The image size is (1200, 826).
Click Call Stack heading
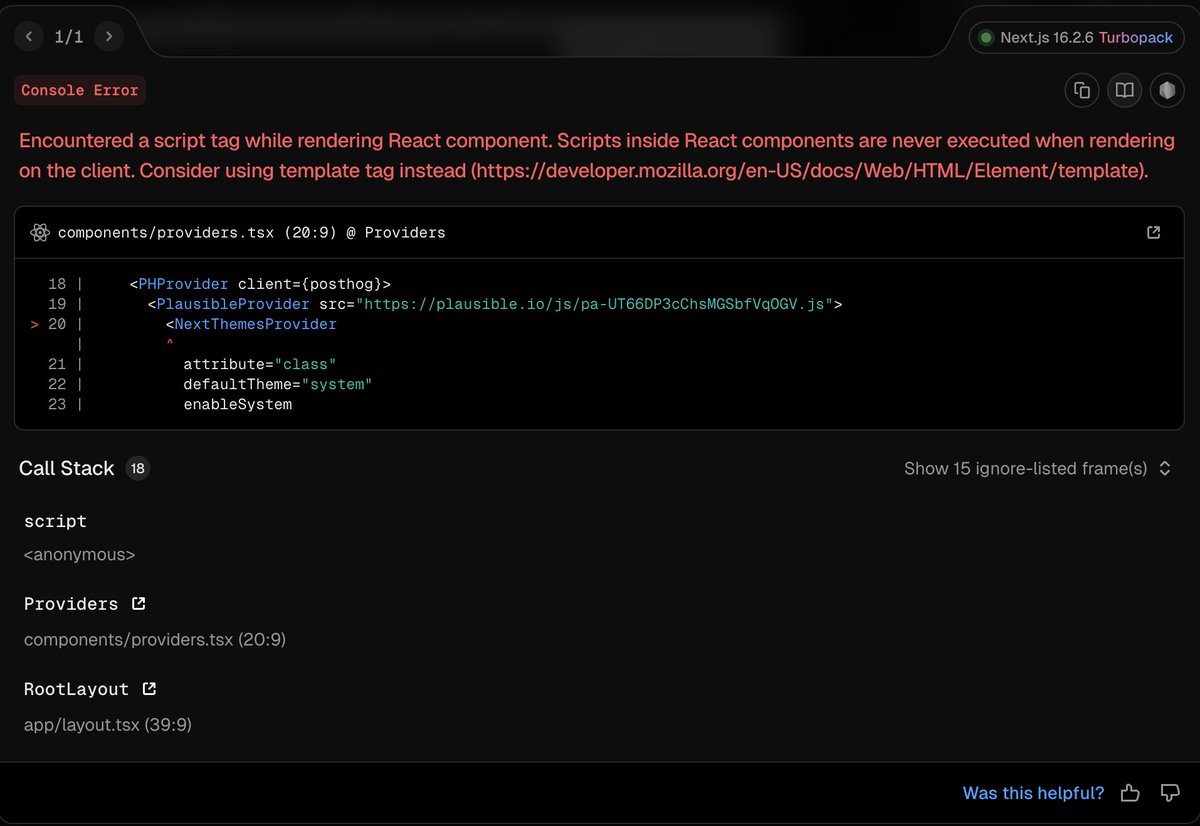(67, 468)
